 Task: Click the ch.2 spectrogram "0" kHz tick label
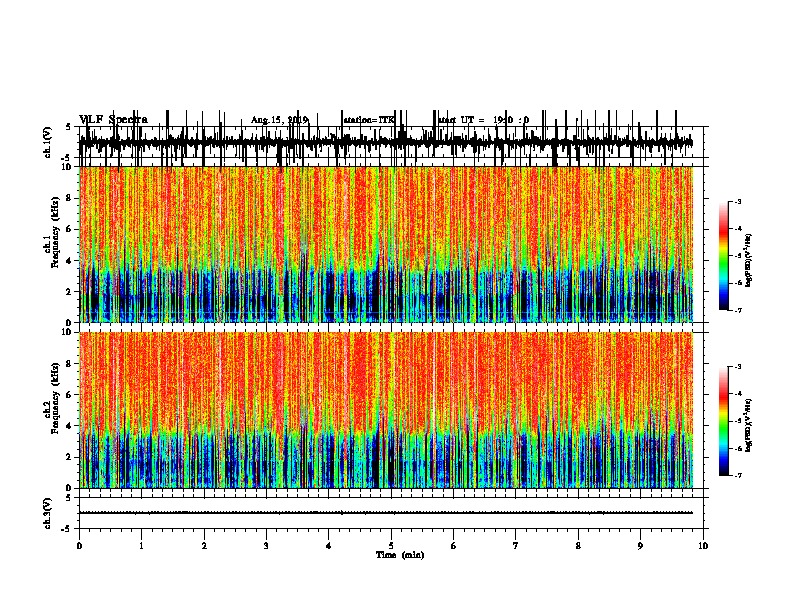point(70,488)
